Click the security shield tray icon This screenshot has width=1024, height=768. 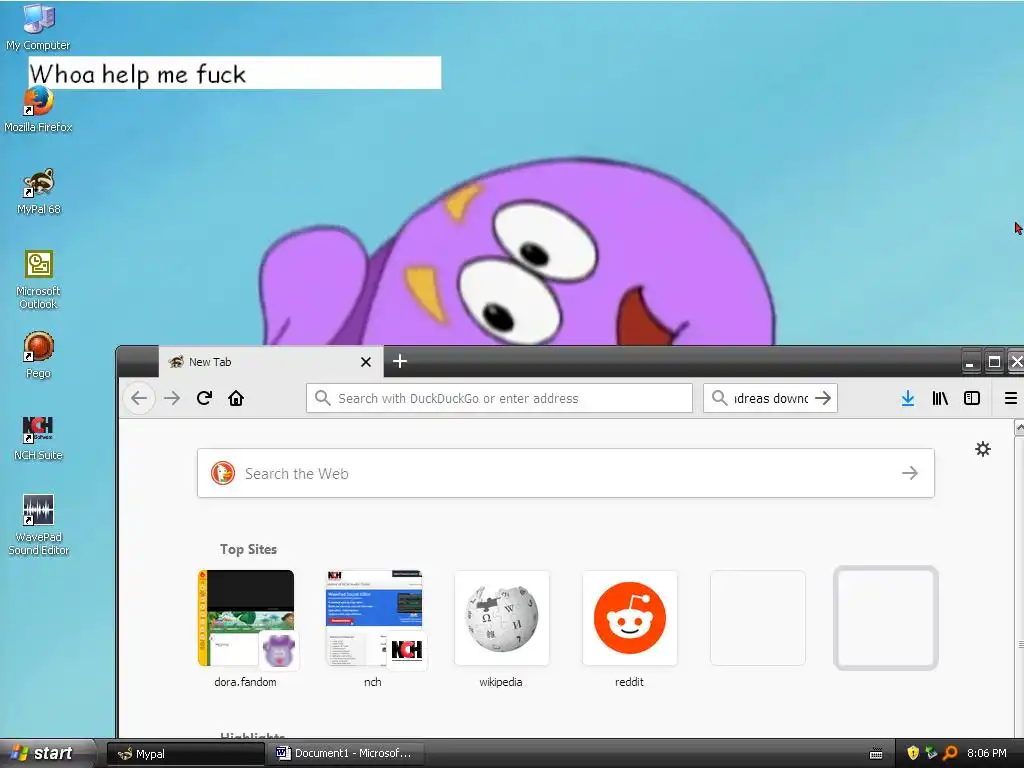tap(913, 753)
